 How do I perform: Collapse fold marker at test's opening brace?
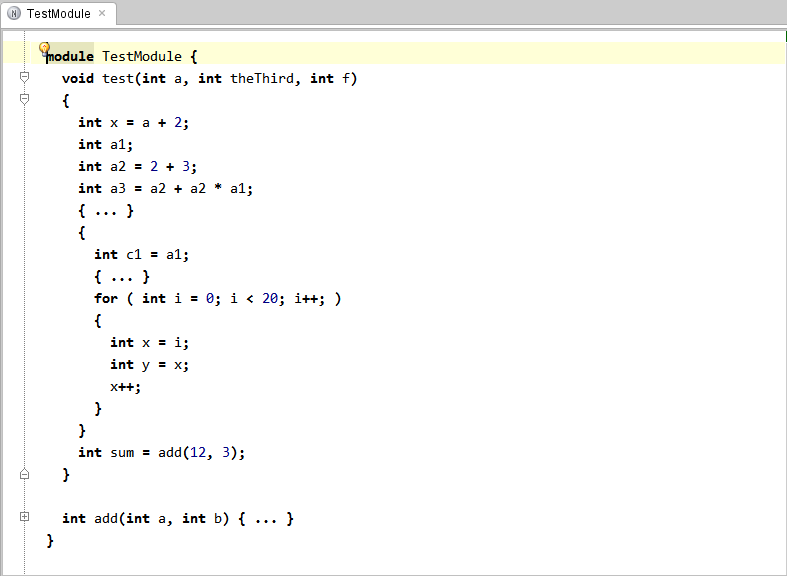[x=24, y=99]
